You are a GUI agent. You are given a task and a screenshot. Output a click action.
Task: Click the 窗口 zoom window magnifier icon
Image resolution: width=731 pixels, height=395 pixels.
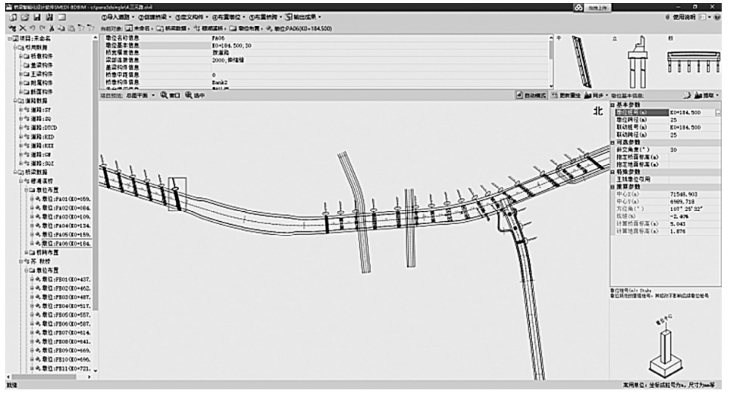coord(164,95)
